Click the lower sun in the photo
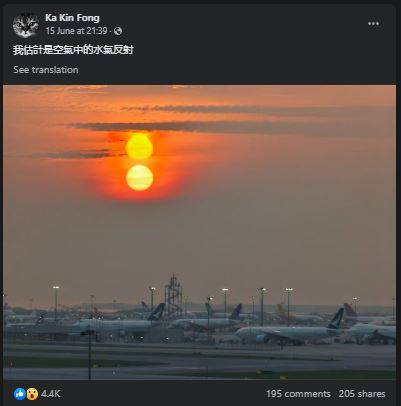Viewport: 401px width, 406px height. coord(139,178)
